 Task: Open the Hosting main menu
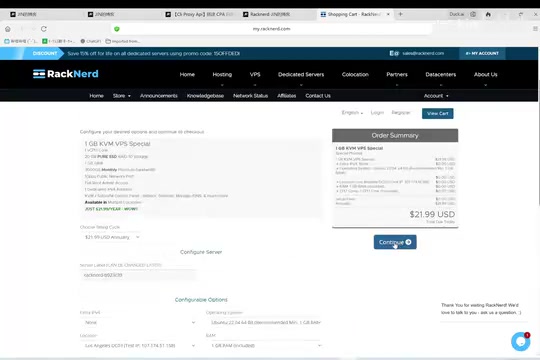(x=222, y=74)
